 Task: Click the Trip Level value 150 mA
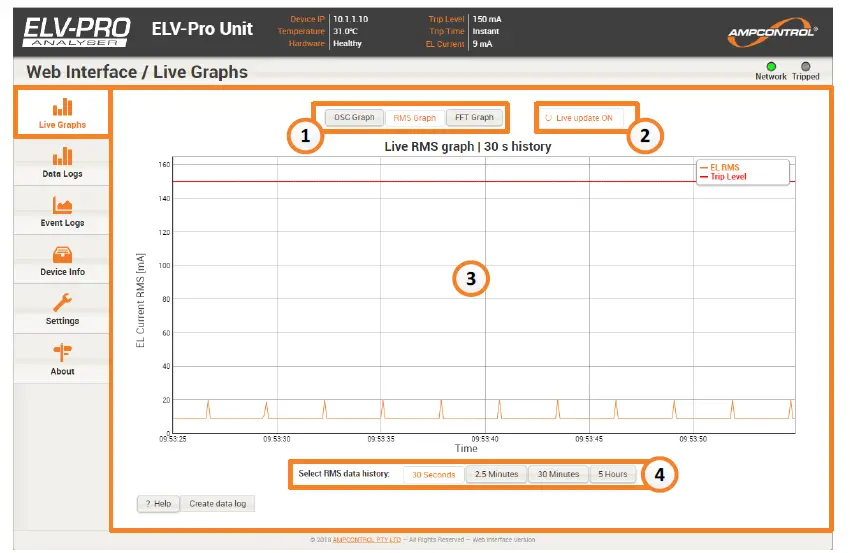pos(487,19)
